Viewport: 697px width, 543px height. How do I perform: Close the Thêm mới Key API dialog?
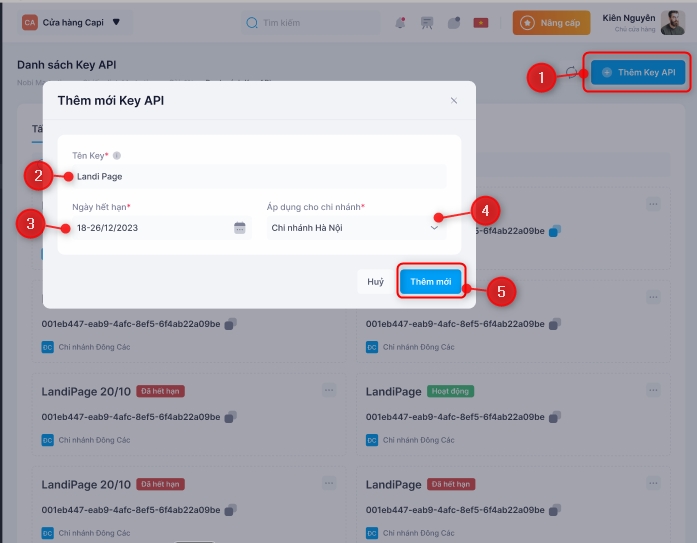[453, 100]
